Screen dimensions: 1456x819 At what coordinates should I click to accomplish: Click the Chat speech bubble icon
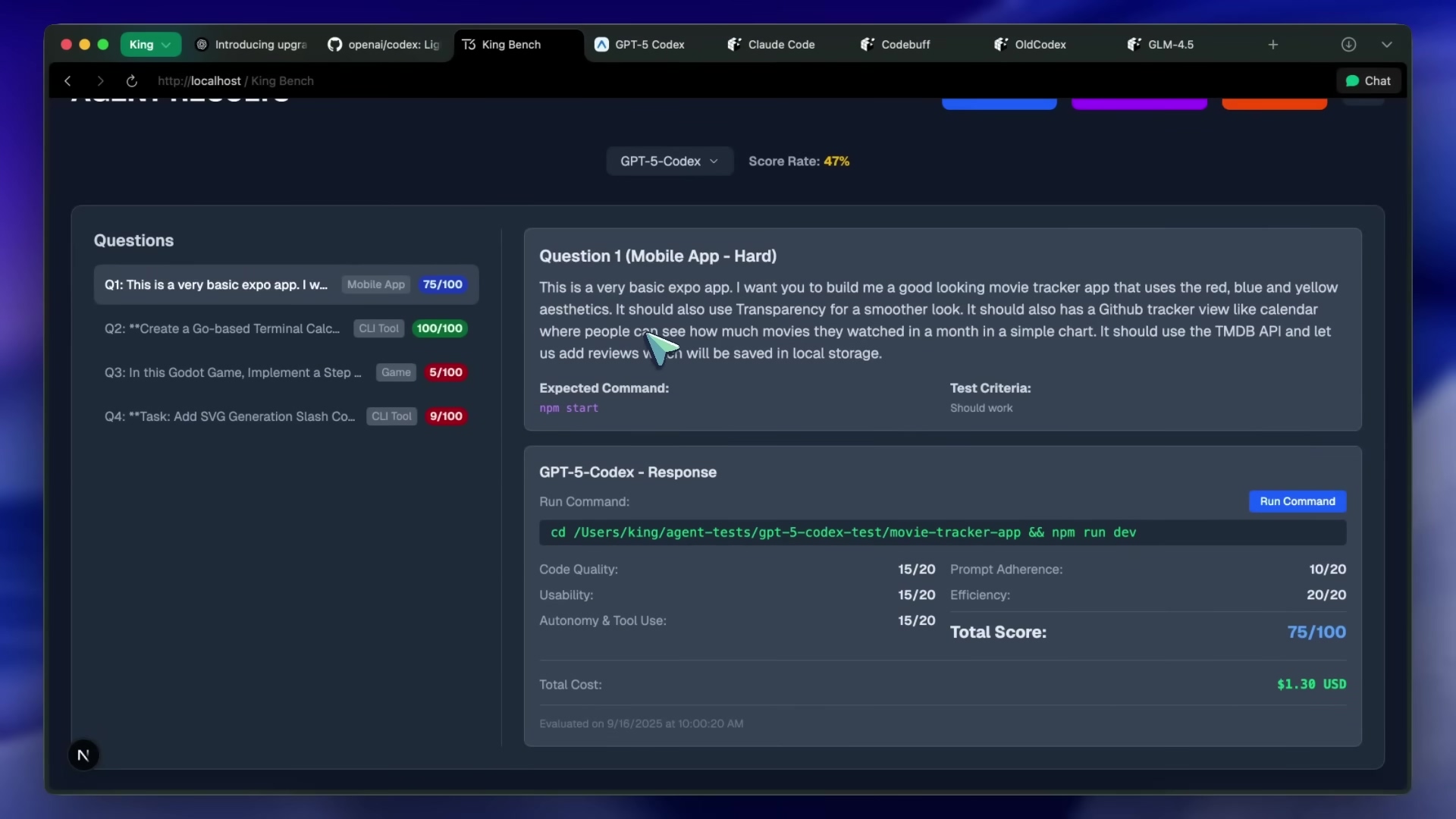(1352, 81)
